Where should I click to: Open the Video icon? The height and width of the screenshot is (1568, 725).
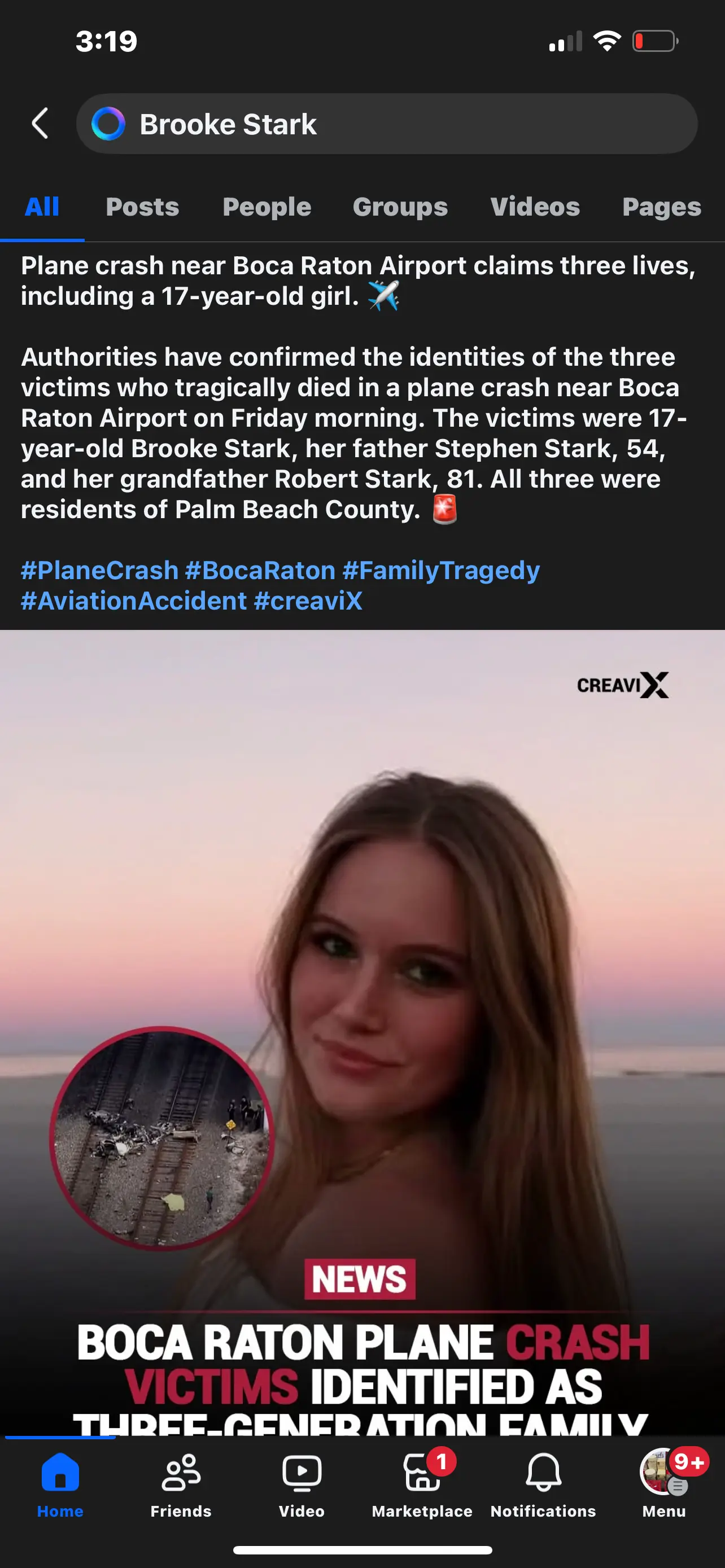tap(302, 1473)
